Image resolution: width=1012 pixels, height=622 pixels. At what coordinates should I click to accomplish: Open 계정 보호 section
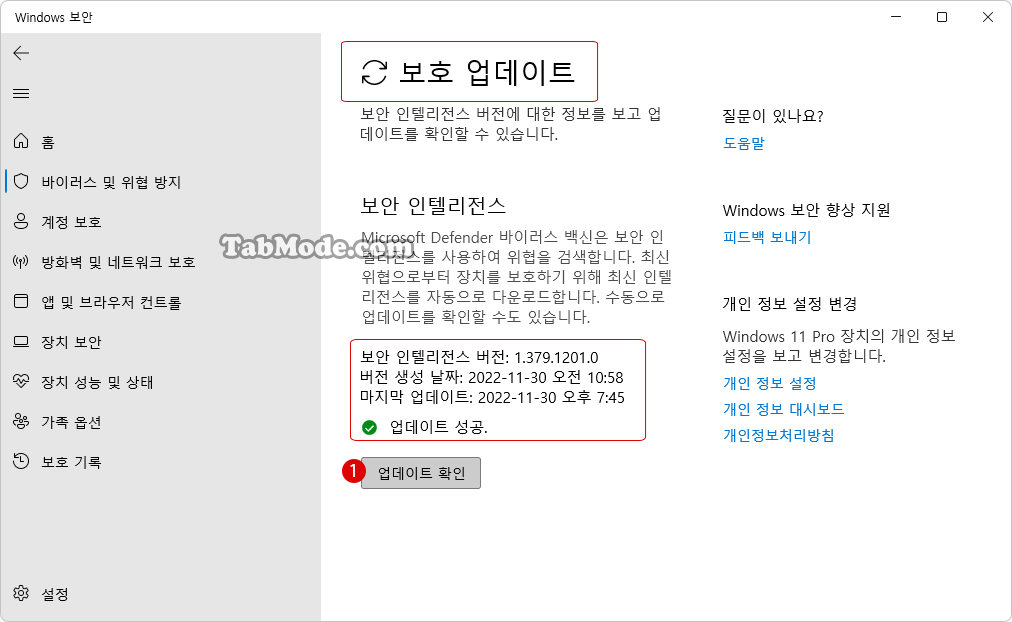71,222
